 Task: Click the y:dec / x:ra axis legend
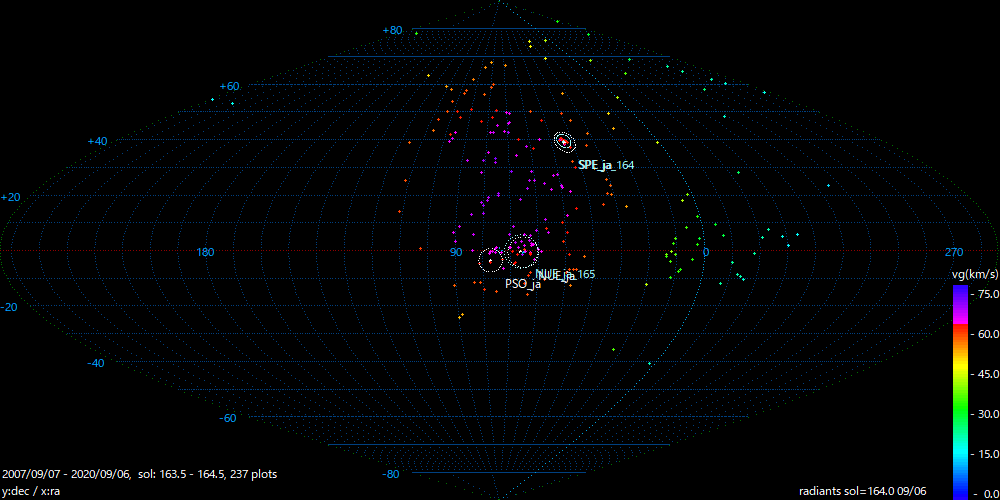click(x=31, y=491)
